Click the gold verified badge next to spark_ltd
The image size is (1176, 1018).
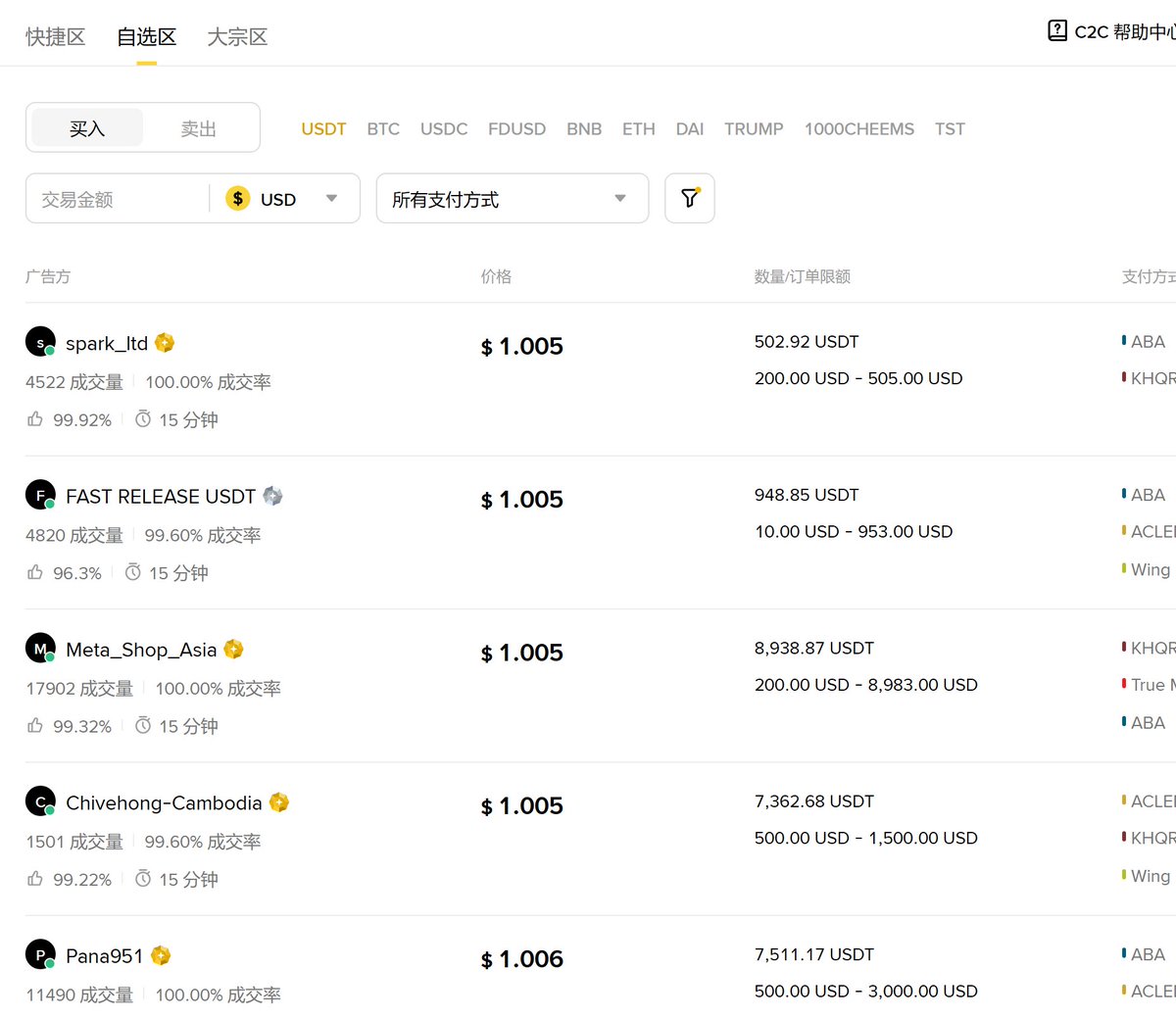pyautogui.click(x=164, y=342)
